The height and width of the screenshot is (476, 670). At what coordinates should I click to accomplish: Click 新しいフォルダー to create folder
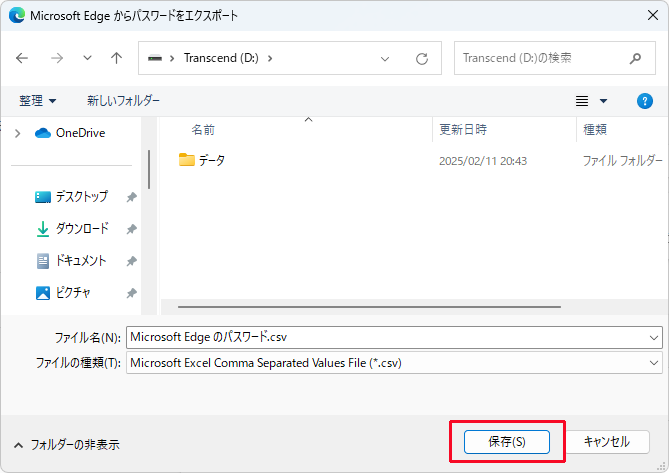(x=123, y=101)
